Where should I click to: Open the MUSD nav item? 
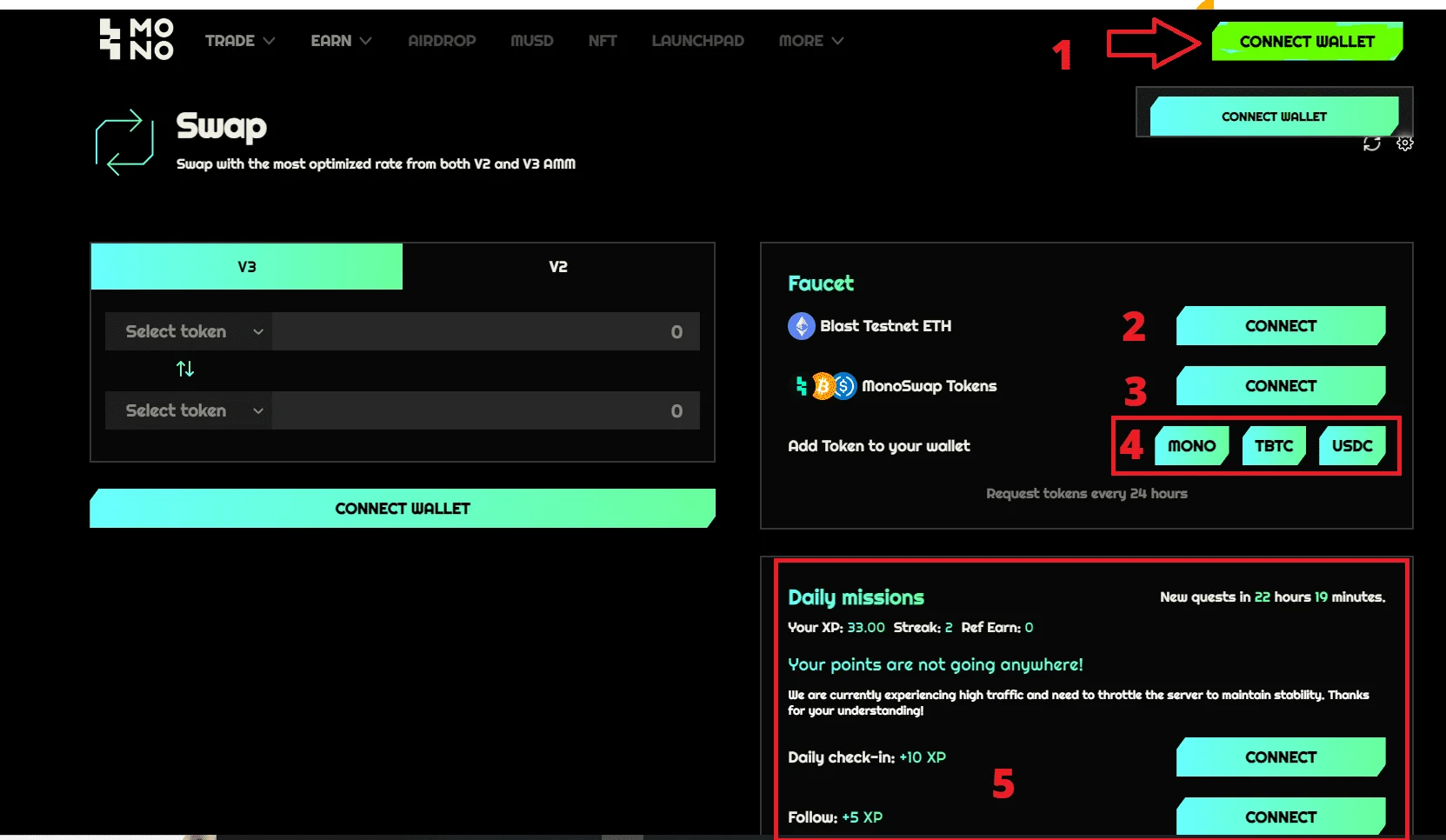[x=532, y=41]
